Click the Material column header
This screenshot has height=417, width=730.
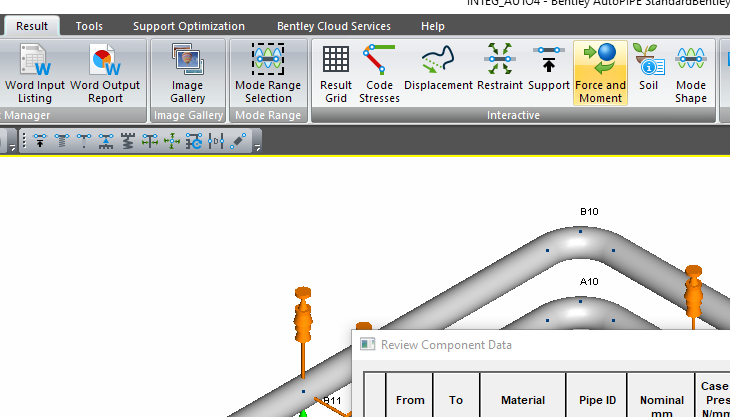523,400
